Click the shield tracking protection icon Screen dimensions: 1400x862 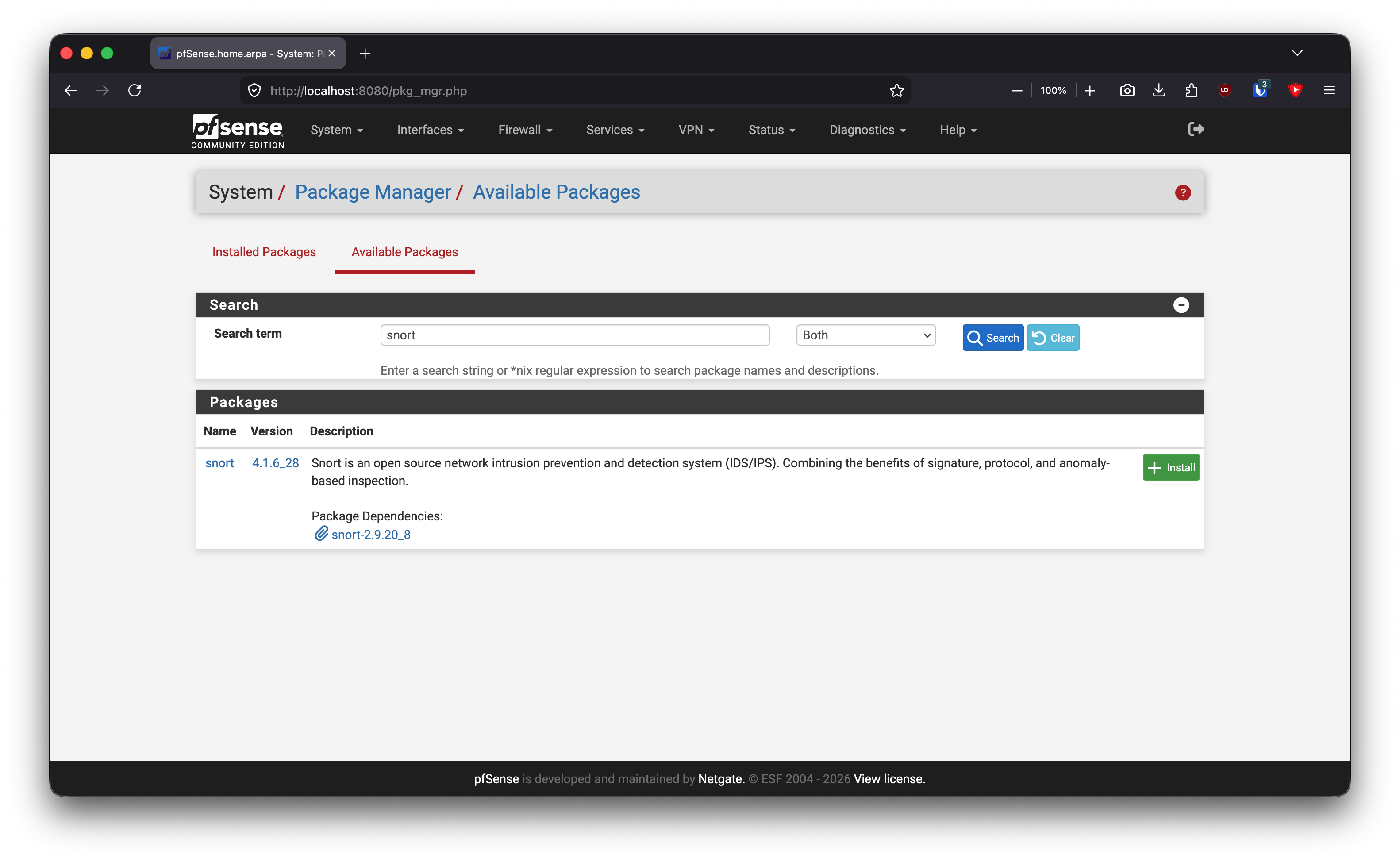point(254,91)
